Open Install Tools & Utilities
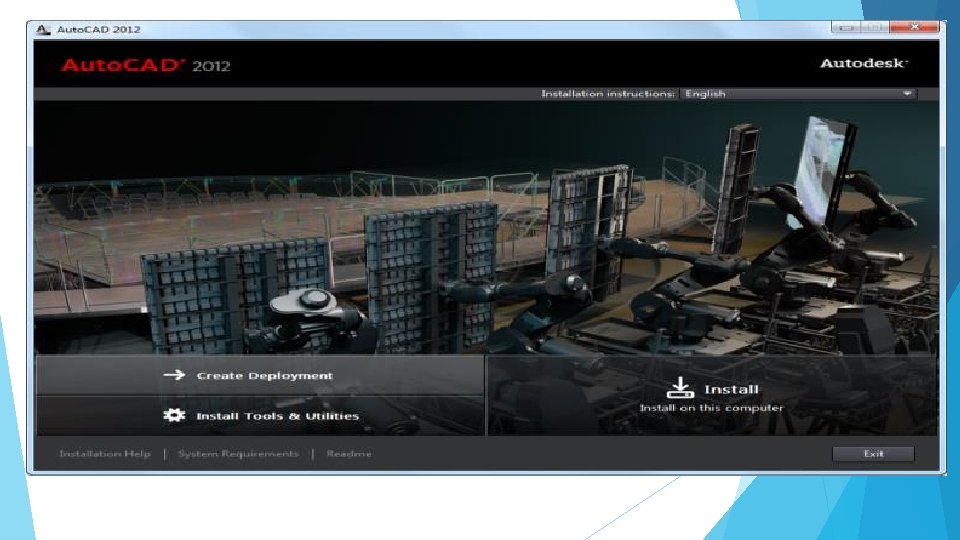Screen dimensions: 960x540 (x=260, y=416)
